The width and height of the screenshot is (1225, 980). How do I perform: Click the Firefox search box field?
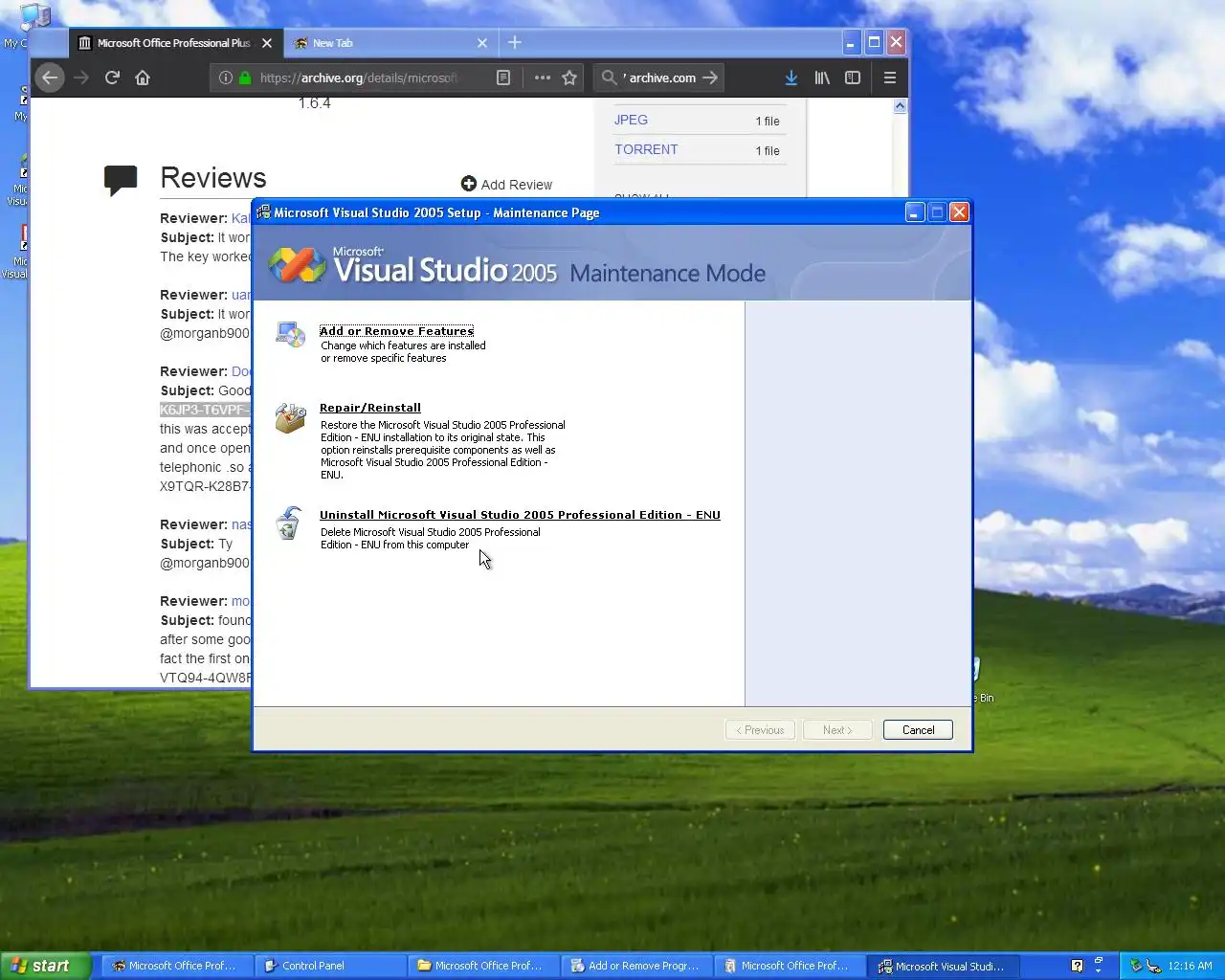660,78
